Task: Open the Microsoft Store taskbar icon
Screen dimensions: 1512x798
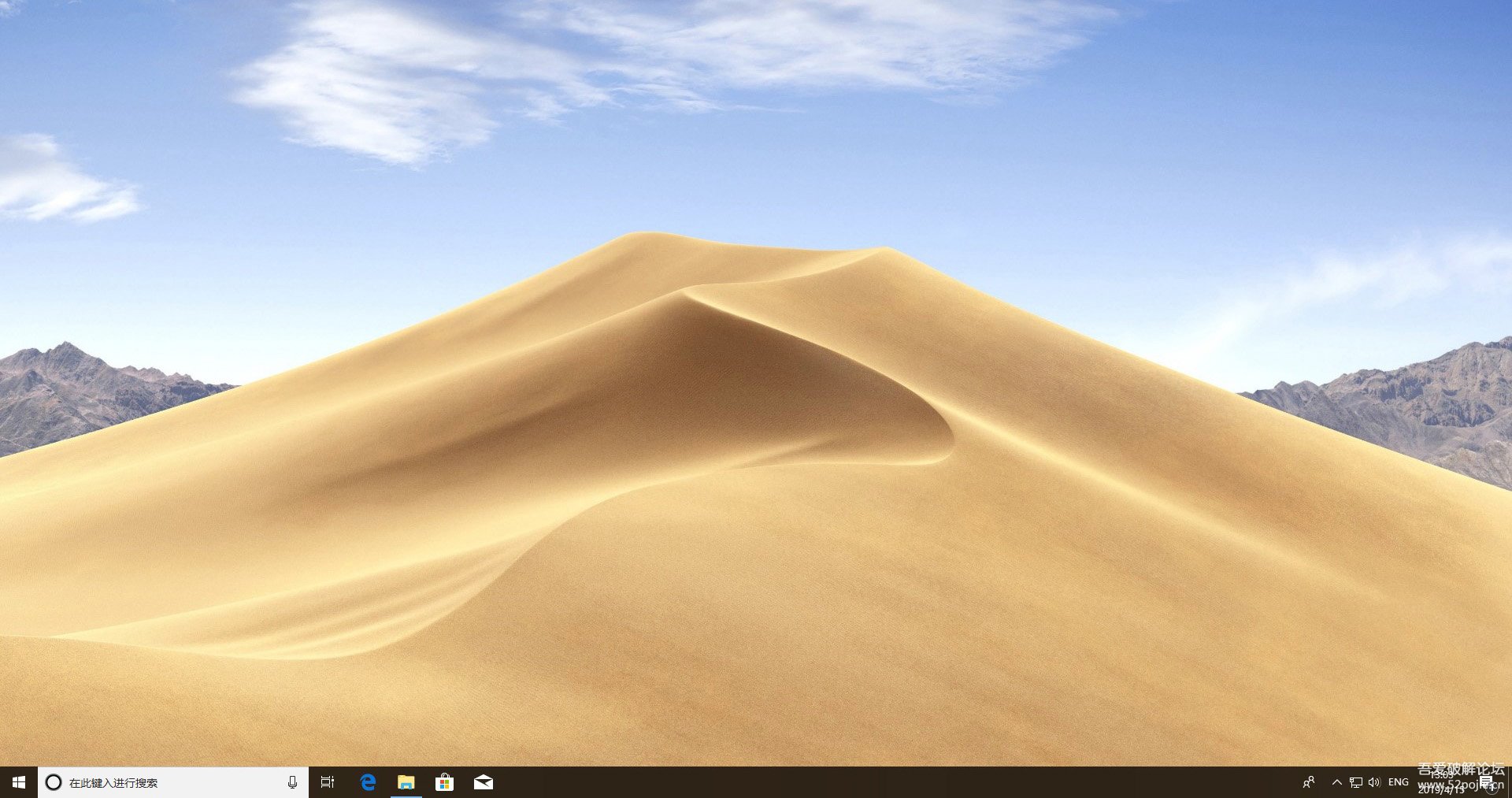Action: [445, 782]
